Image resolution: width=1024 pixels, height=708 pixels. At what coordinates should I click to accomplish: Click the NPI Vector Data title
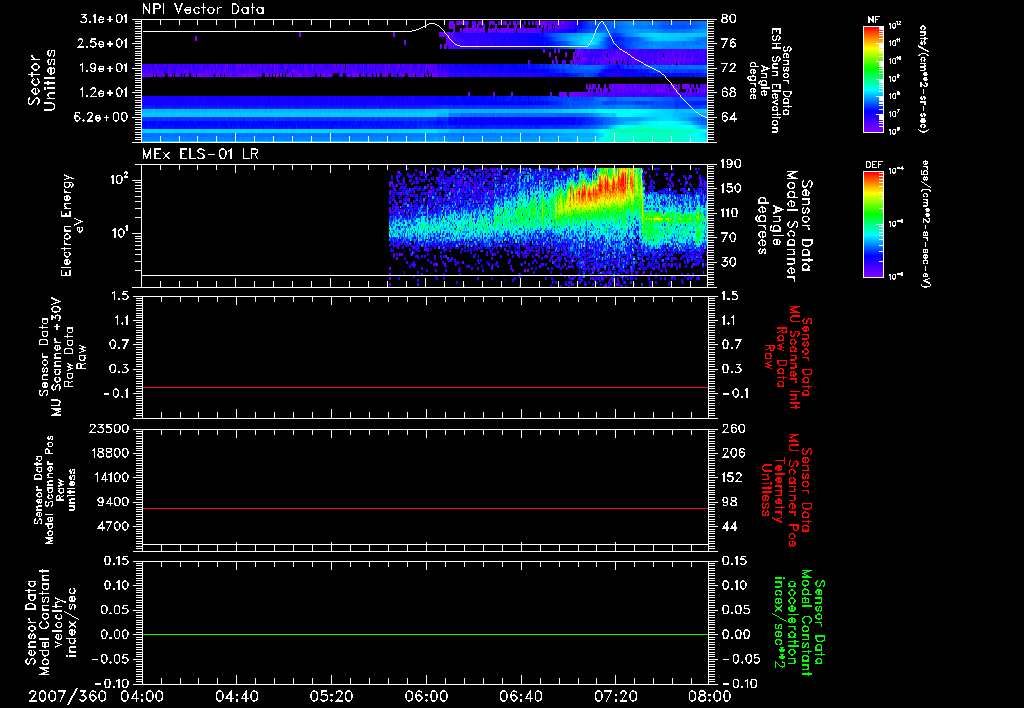pos(203,9)
